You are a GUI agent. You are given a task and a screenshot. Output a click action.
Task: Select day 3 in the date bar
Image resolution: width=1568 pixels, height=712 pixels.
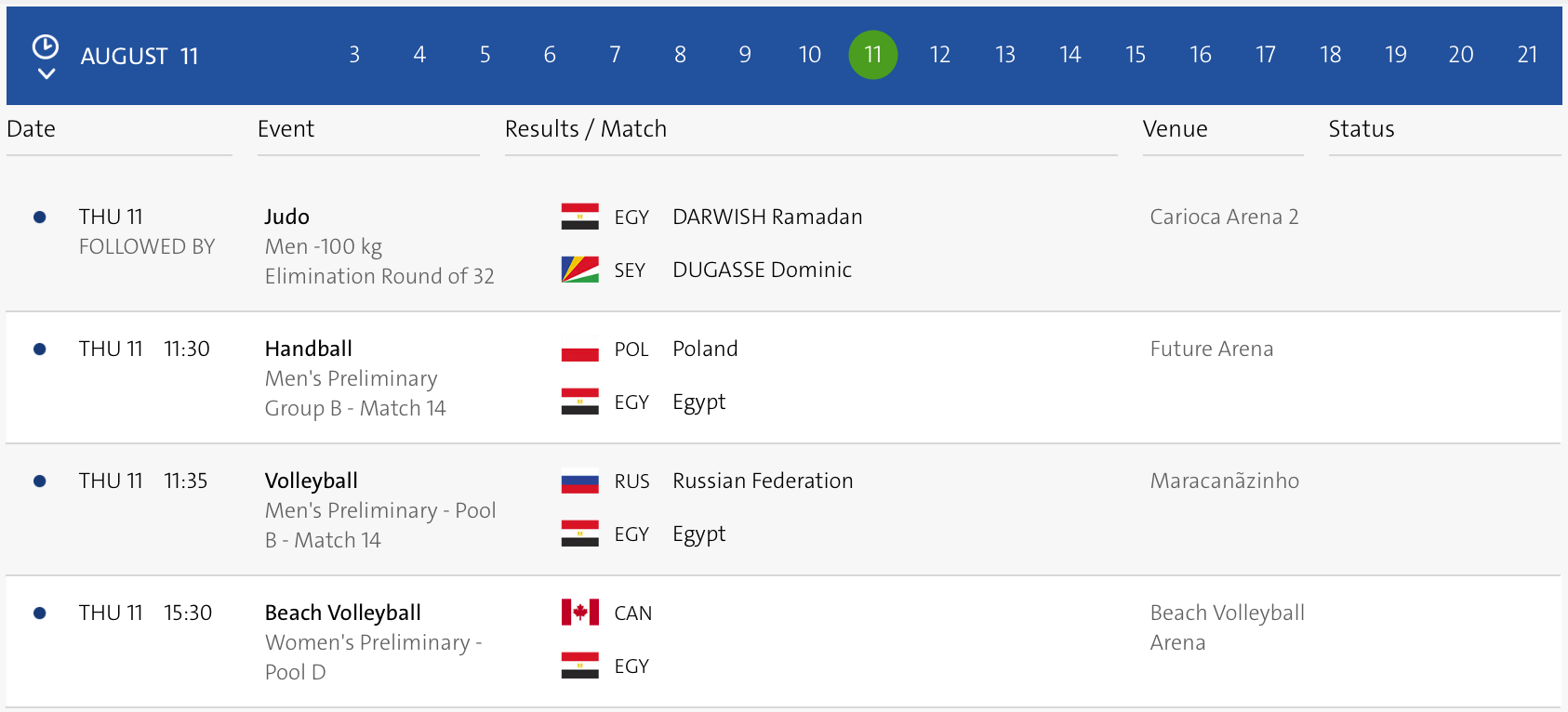pyautogui.click(x=354, y=55)
